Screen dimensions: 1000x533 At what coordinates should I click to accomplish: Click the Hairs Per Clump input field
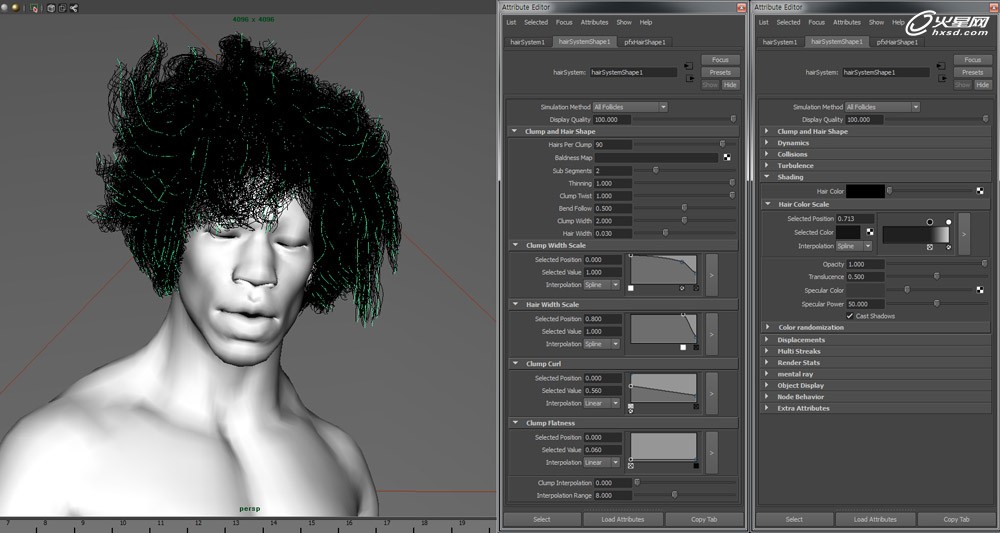(612, 145)
